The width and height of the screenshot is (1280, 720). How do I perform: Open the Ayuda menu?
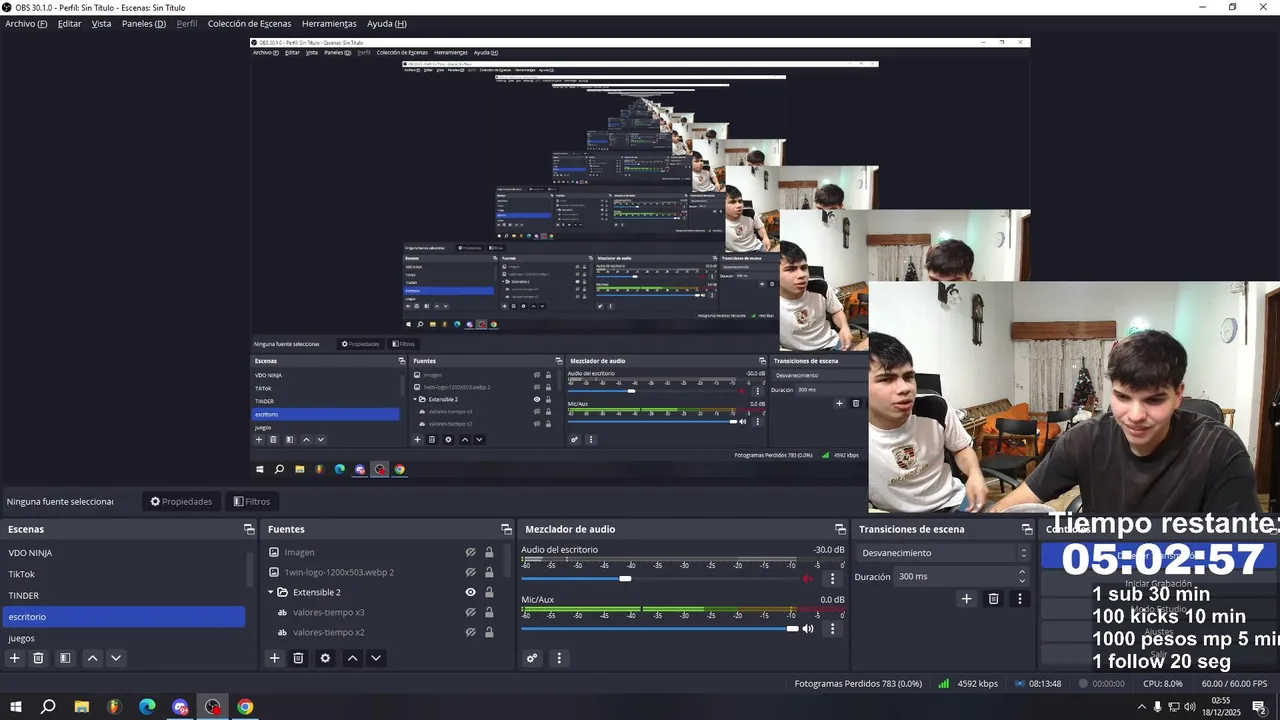tap(386, 23)
